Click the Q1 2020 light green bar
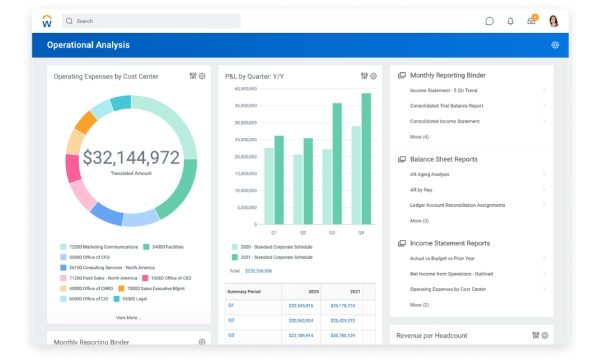The height and width of the screenshot is (360, 600). click(x=269, y=186)
